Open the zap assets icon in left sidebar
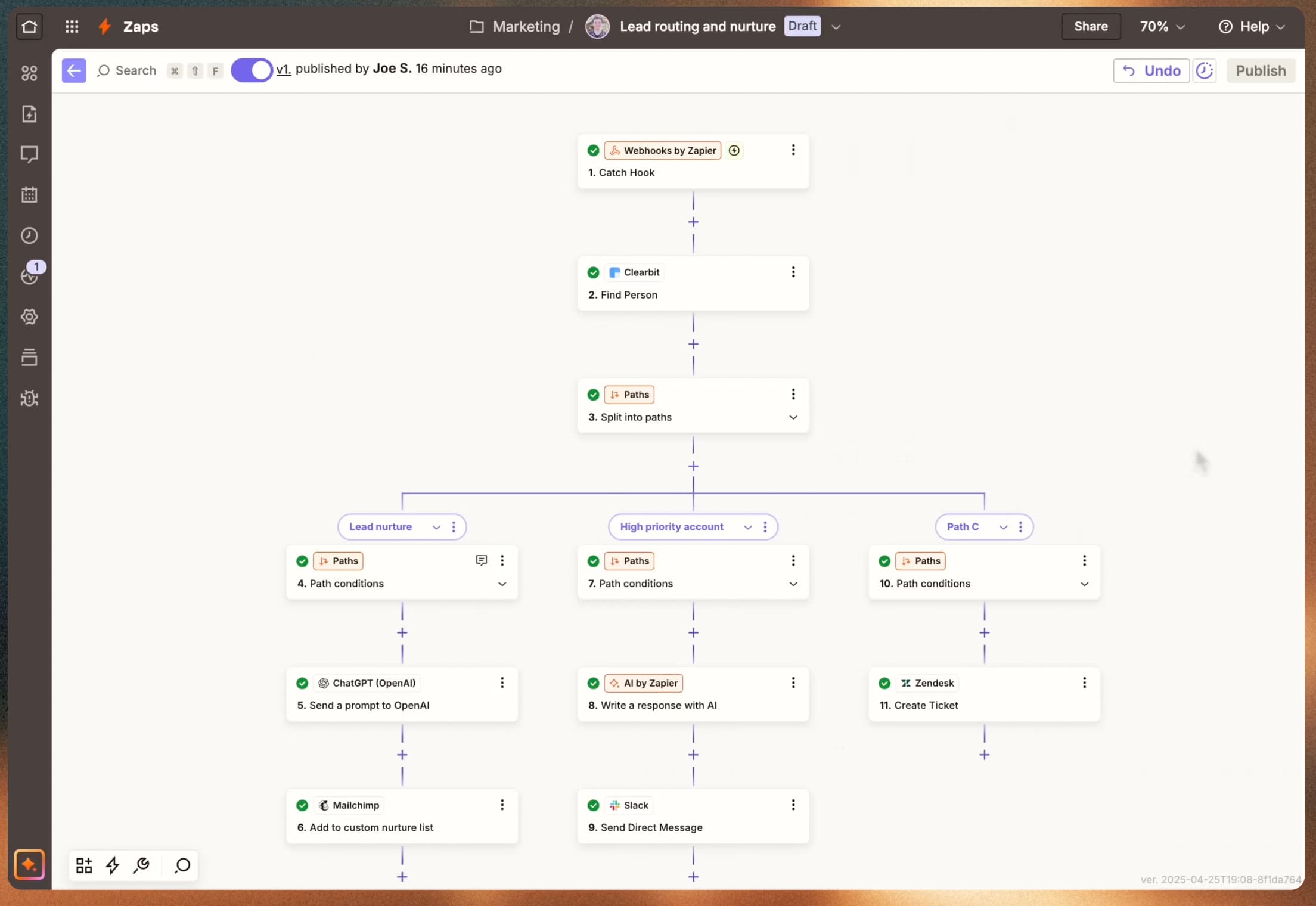 click(x=29, y=73)
